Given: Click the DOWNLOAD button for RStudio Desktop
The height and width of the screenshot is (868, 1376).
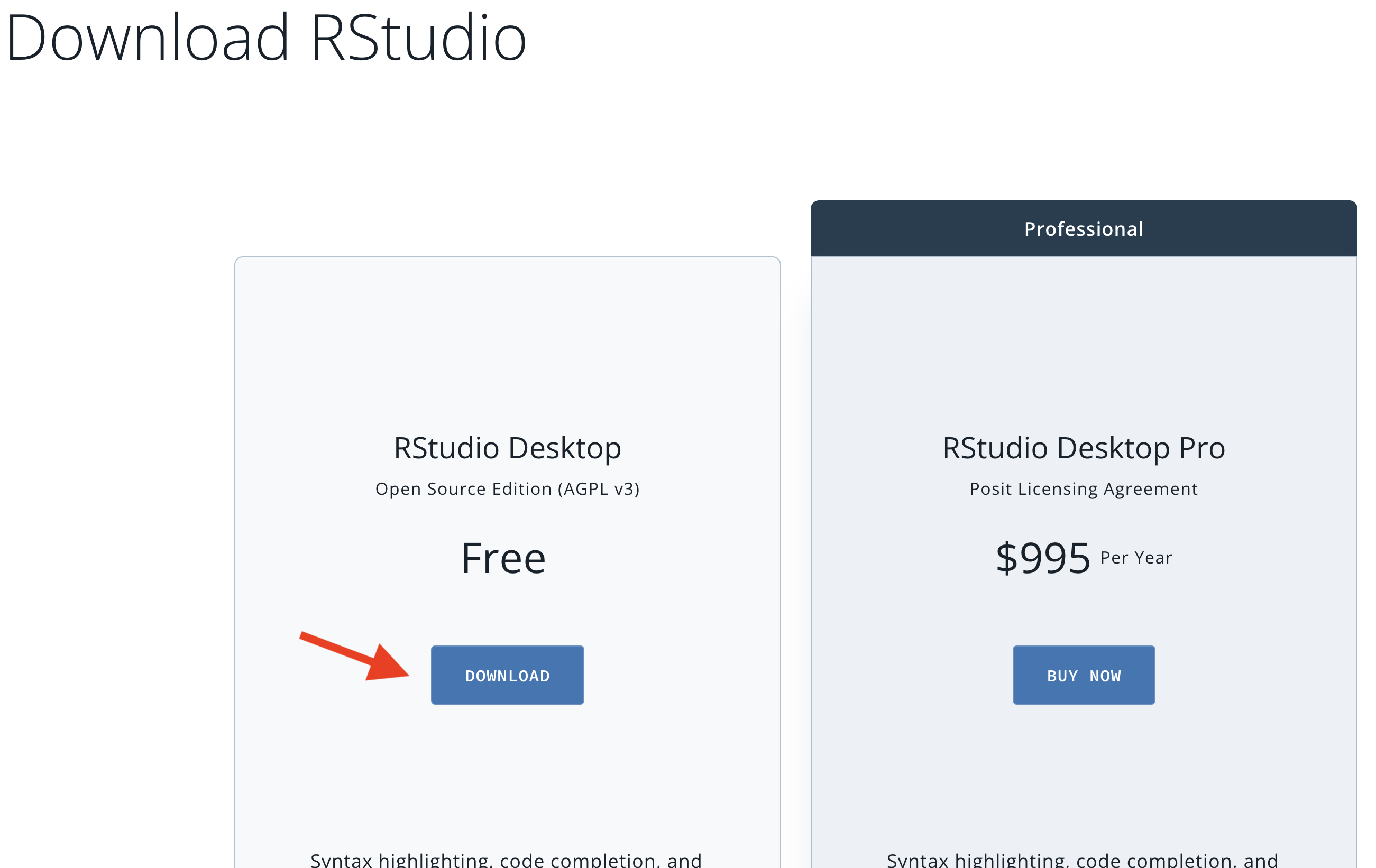Looking at the screenshot, I should tap(508, 675).
